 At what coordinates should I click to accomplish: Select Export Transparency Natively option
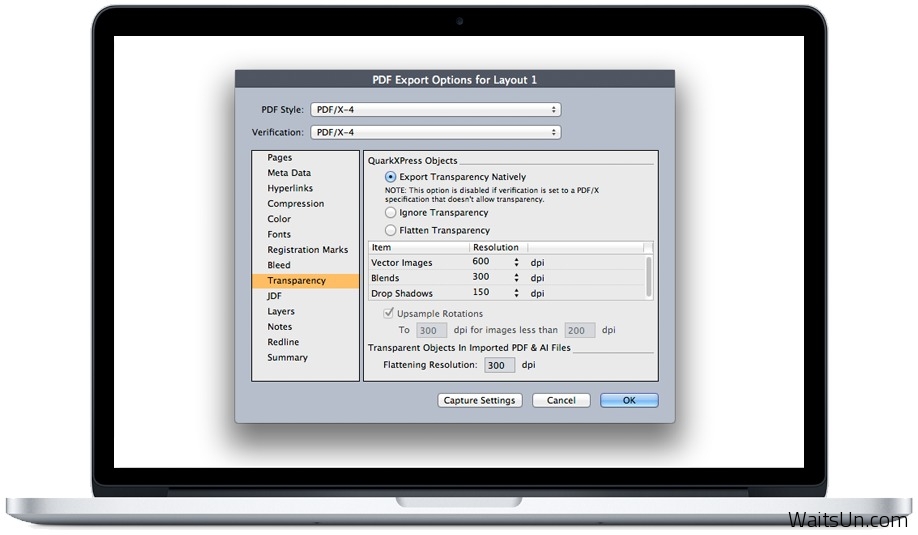pos(391,177)
